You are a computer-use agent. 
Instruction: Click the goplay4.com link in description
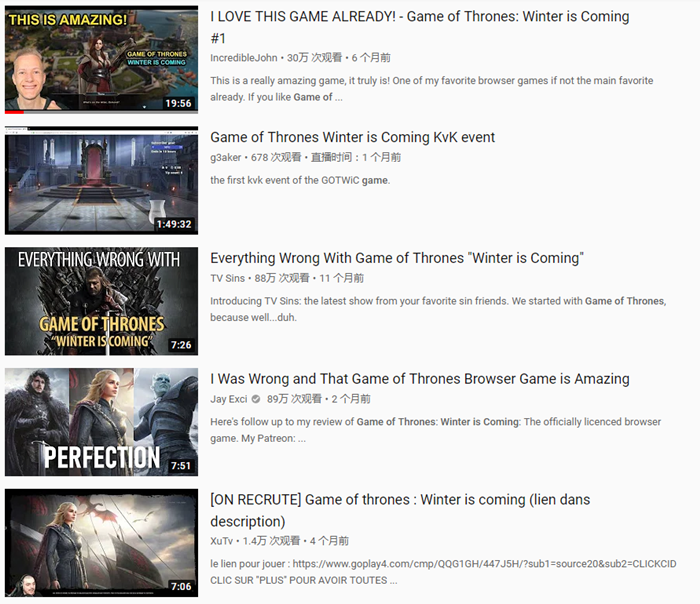click(484, 564)
